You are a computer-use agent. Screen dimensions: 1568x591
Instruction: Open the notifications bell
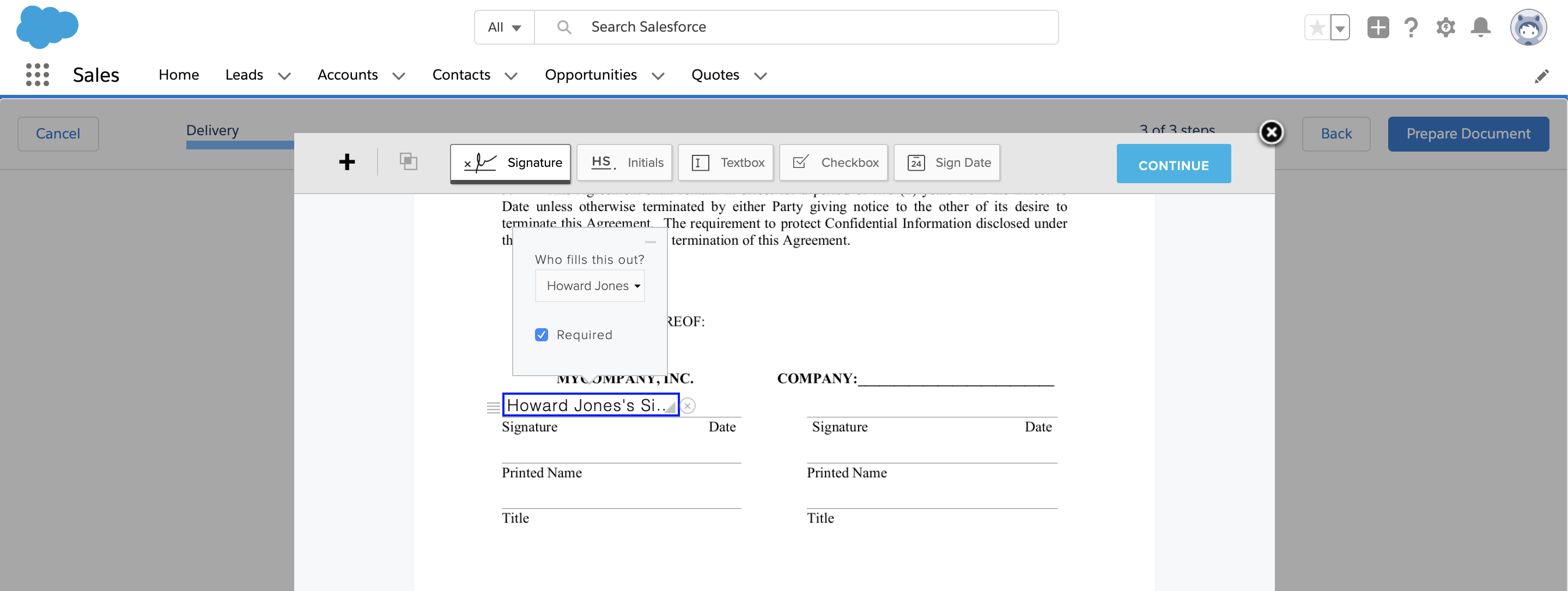(x=1480, y=27)
